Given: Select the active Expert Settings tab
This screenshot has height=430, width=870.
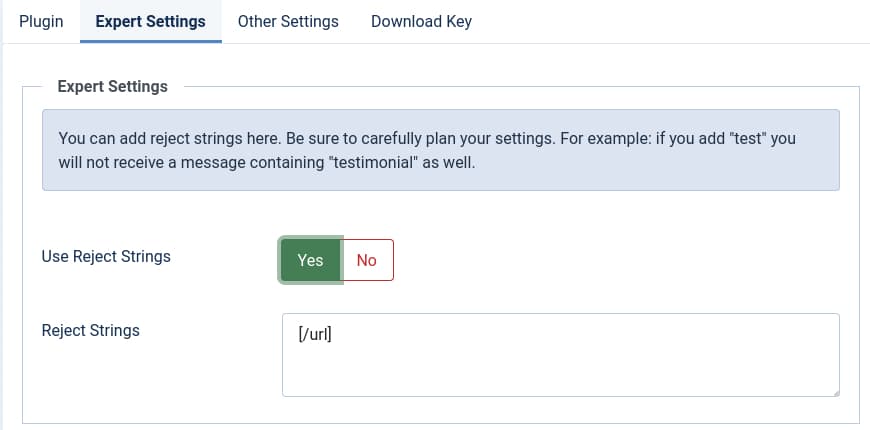Looking at the screenshot, I should pos(150,21).
